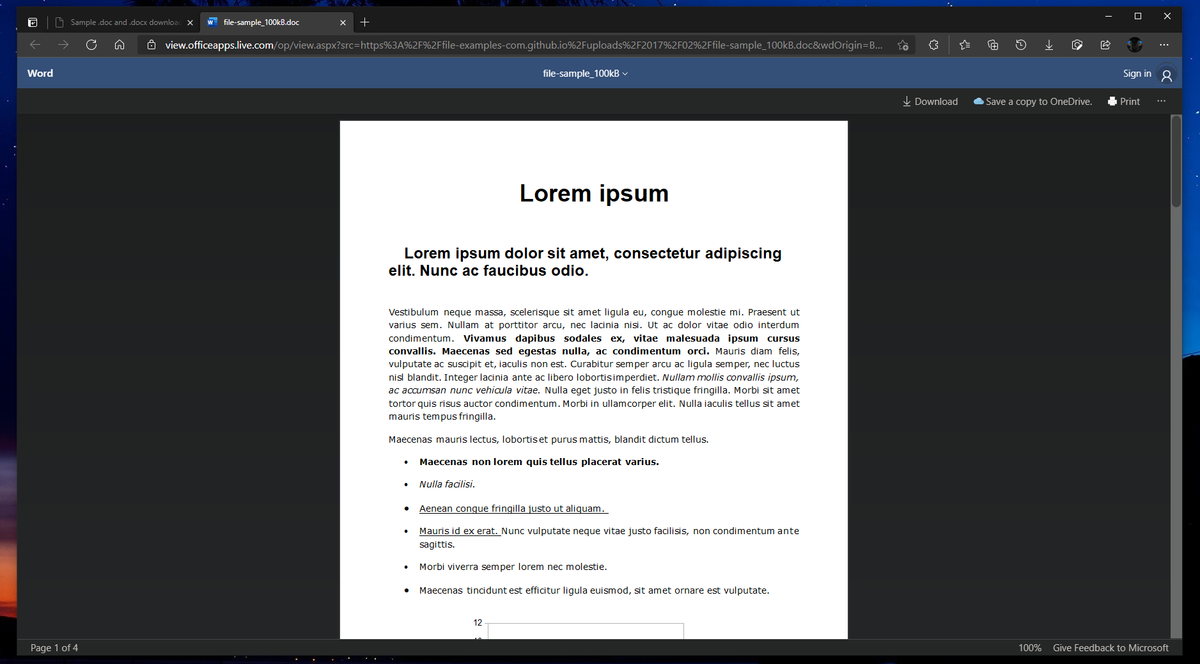Open Collections panel
The image size is (1200, 664).
[992, 45]
